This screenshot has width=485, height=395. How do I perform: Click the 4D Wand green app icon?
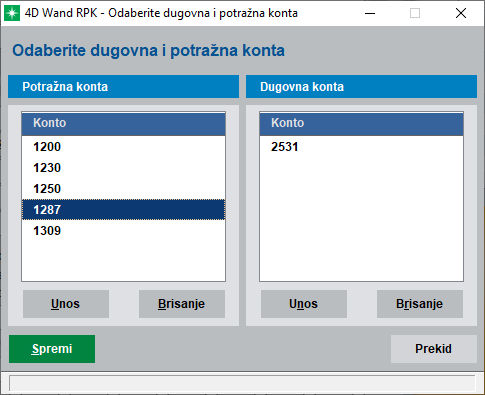pyautogui.click(x=12, y=13)
